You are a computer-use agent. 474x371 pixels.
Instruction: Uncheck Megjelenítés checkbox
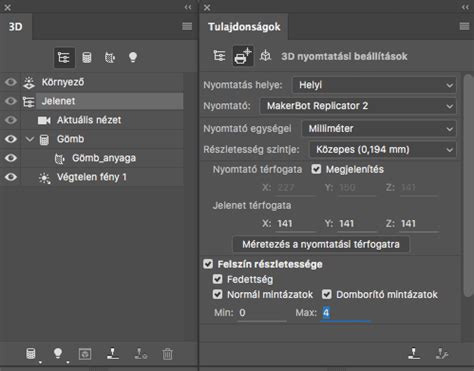click(x=316, y=169)
